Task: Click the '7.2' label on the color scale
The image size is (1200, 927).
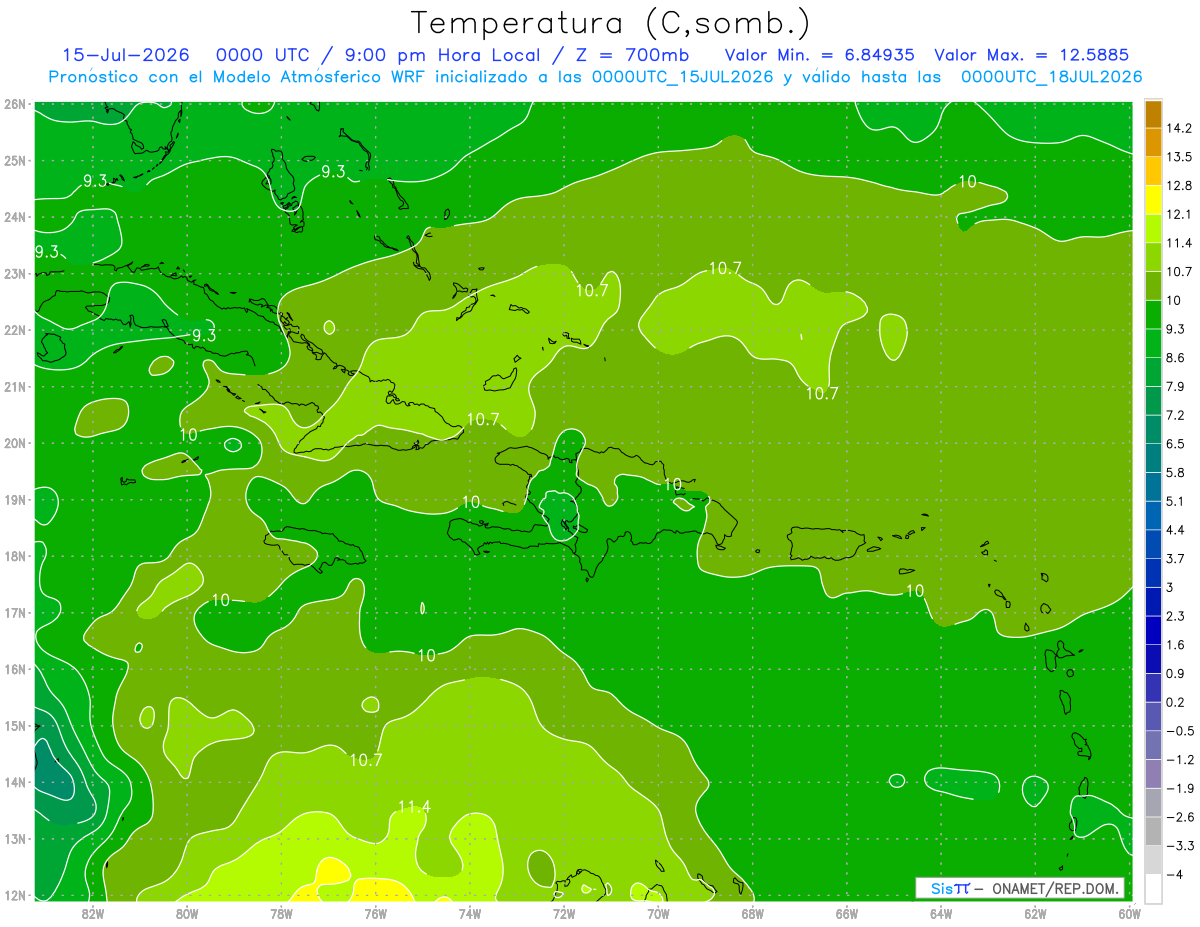Action: point(1176,414)
